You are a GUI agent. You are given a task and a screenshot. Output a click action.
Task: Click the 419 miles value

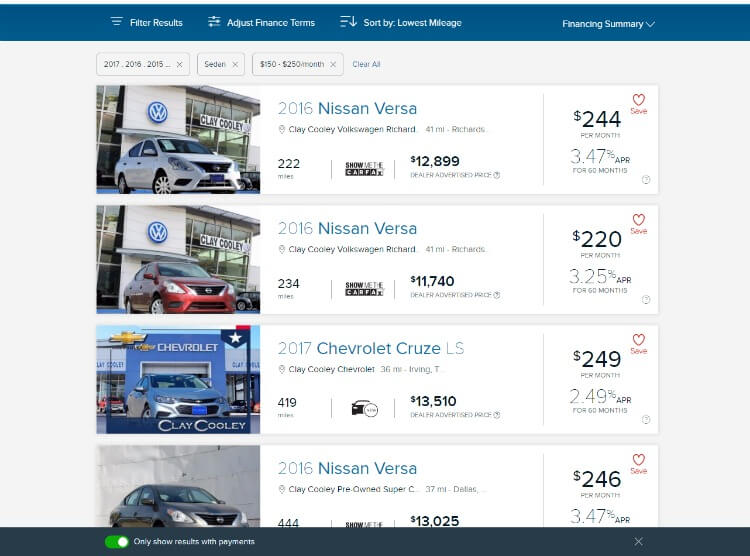point(287,403)
